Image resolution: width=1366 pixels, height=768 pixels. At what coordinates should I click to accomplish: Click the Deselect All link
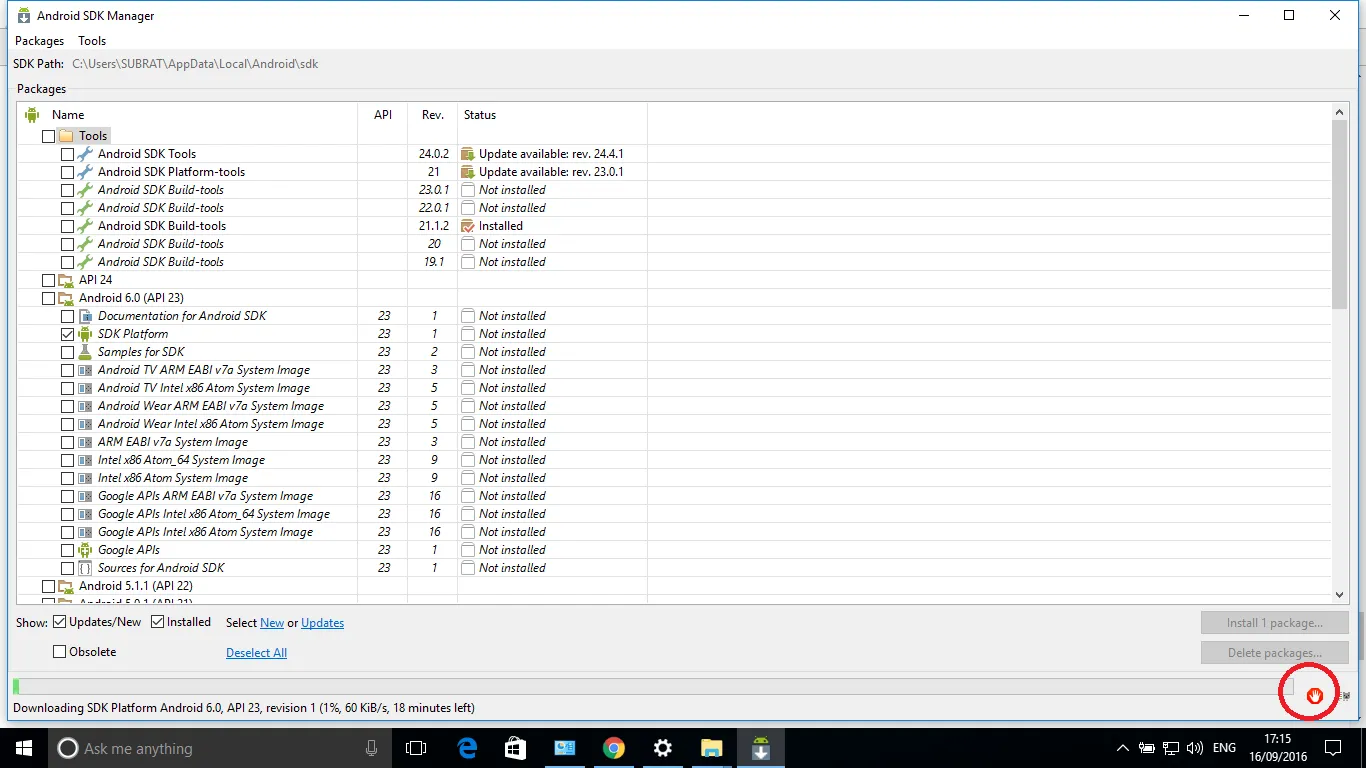(256, 653)
